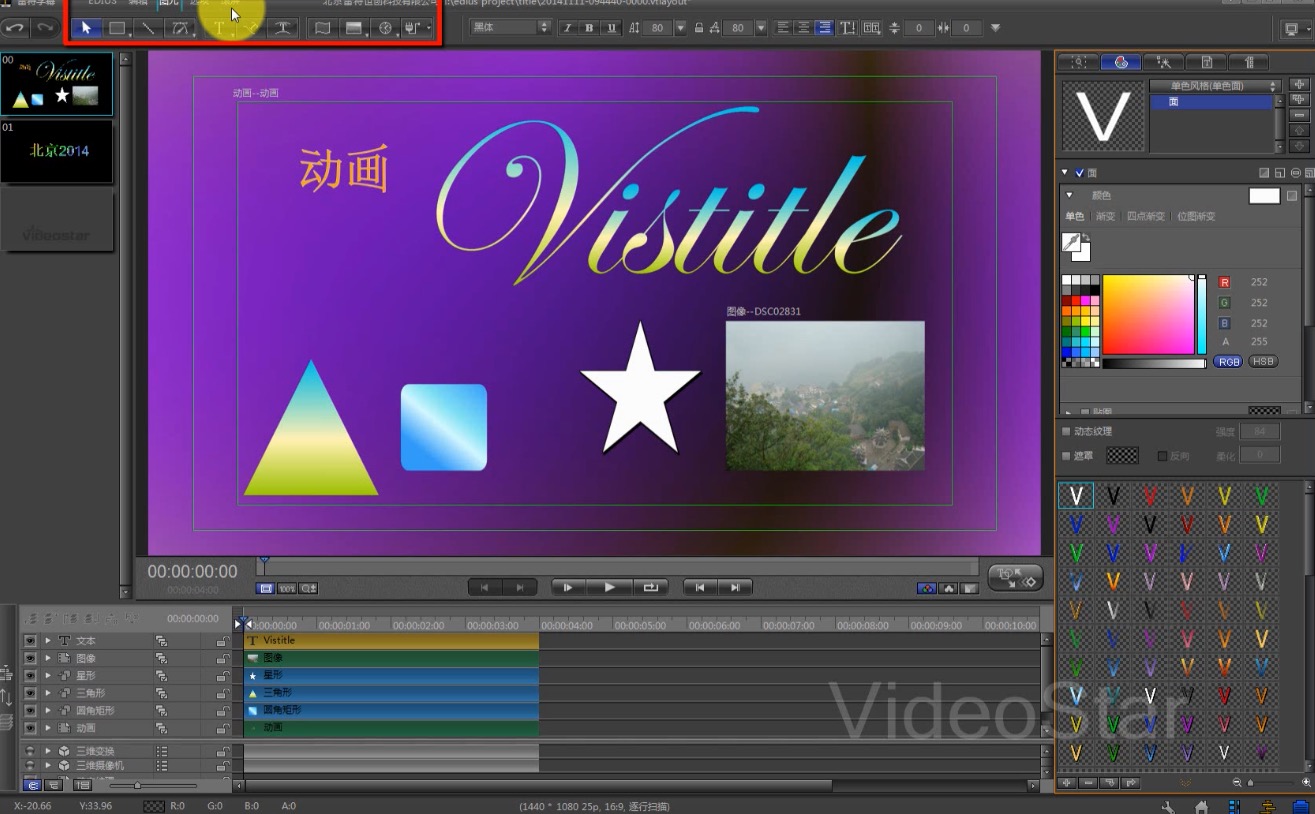Select the arrow selection tool
This screenshot has height=814, width=1315.
[x=86, y=28]
